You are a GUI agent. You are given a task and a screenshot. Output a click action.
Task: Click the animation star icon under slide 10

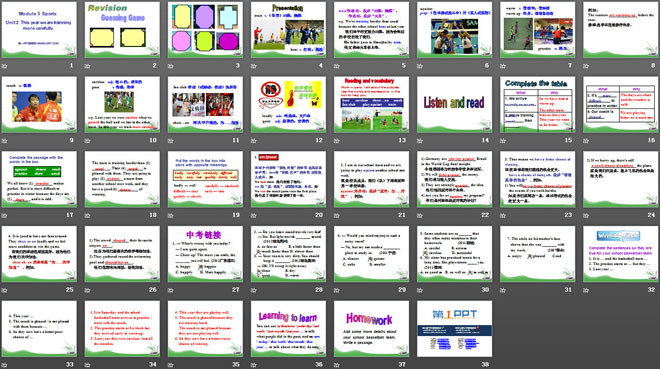click(88, 141)
